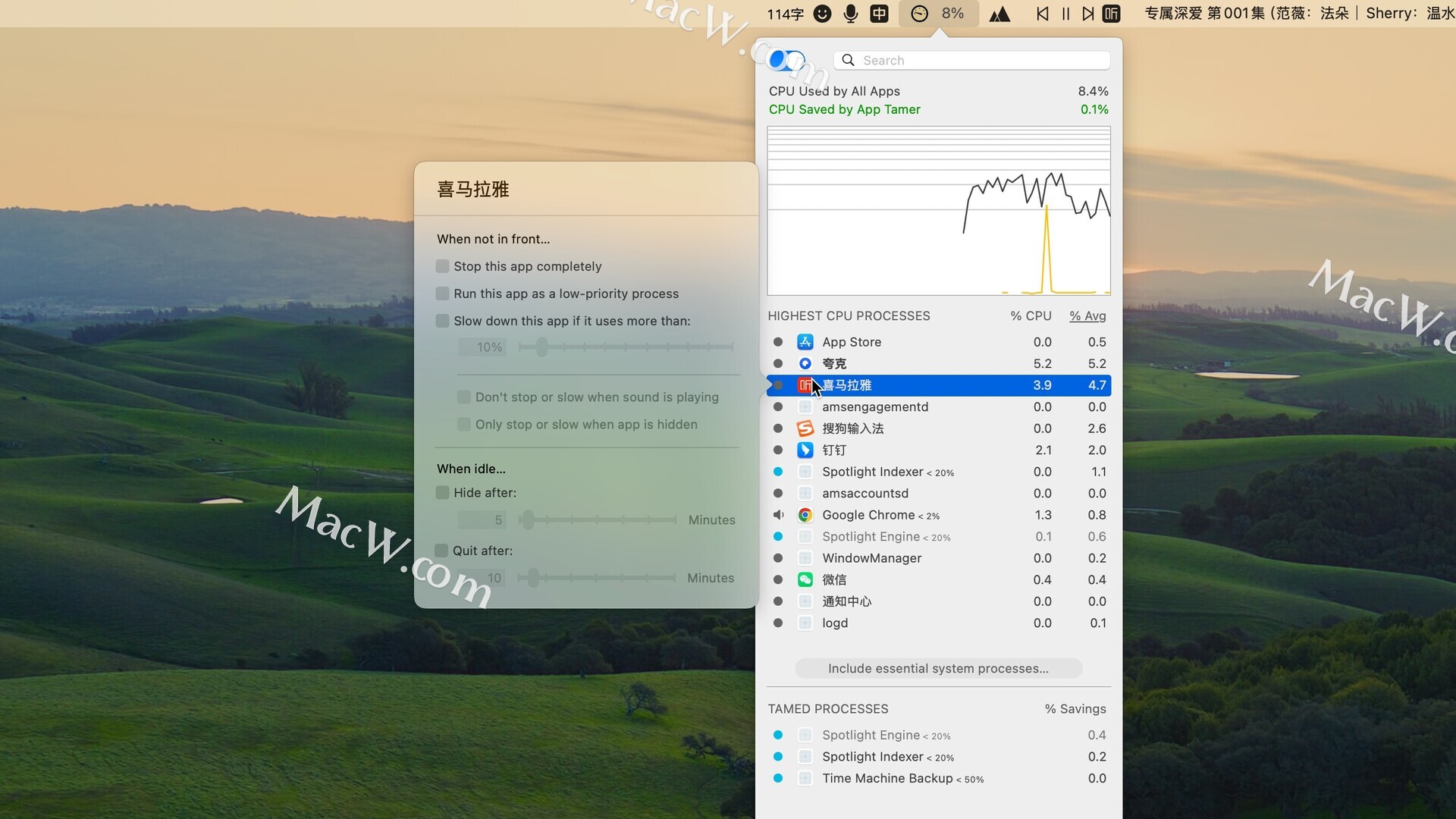1456x819 pixels.
Task: Click the sound indicator beside Google Chrome
Action: pos(778,515)
